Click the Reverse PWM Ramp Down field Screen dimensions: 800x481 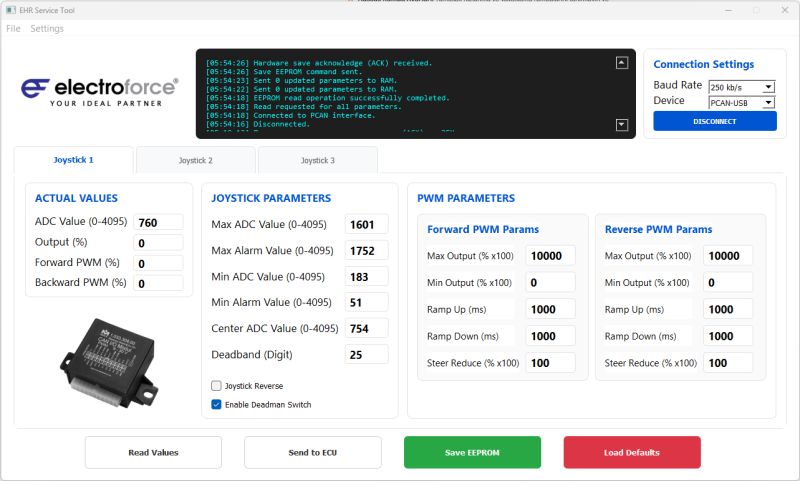[x=728, y=336]
